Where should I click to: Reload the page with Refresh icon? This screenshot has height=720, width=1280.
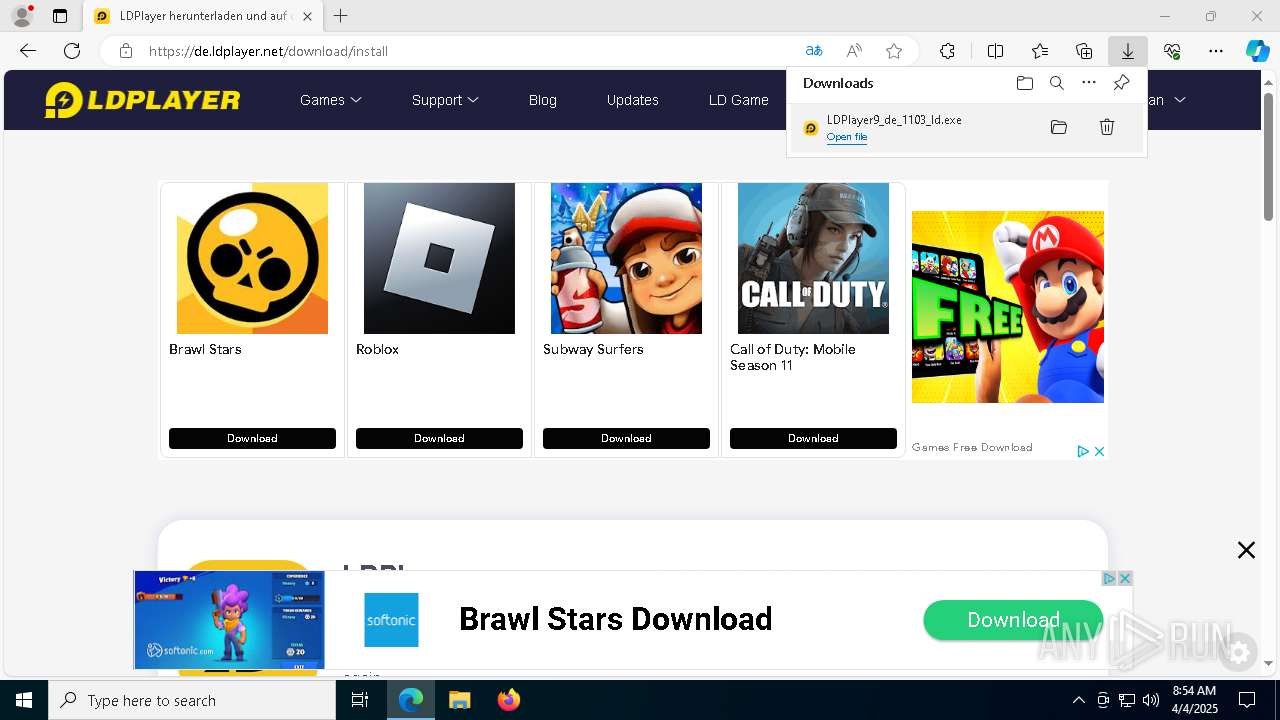tap(72, 51)
